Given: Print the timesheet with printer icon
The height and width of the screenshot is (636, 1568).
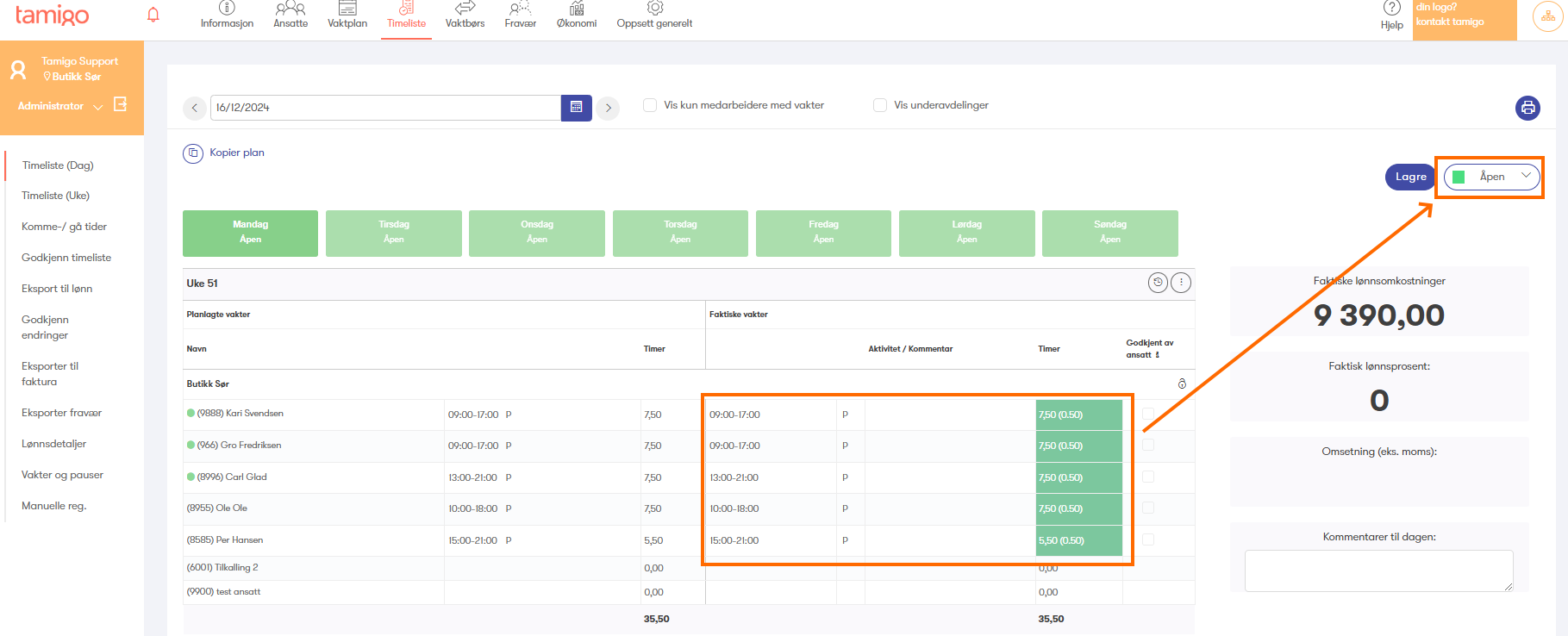Looking at the screenshot, I should click(1527, 108).
